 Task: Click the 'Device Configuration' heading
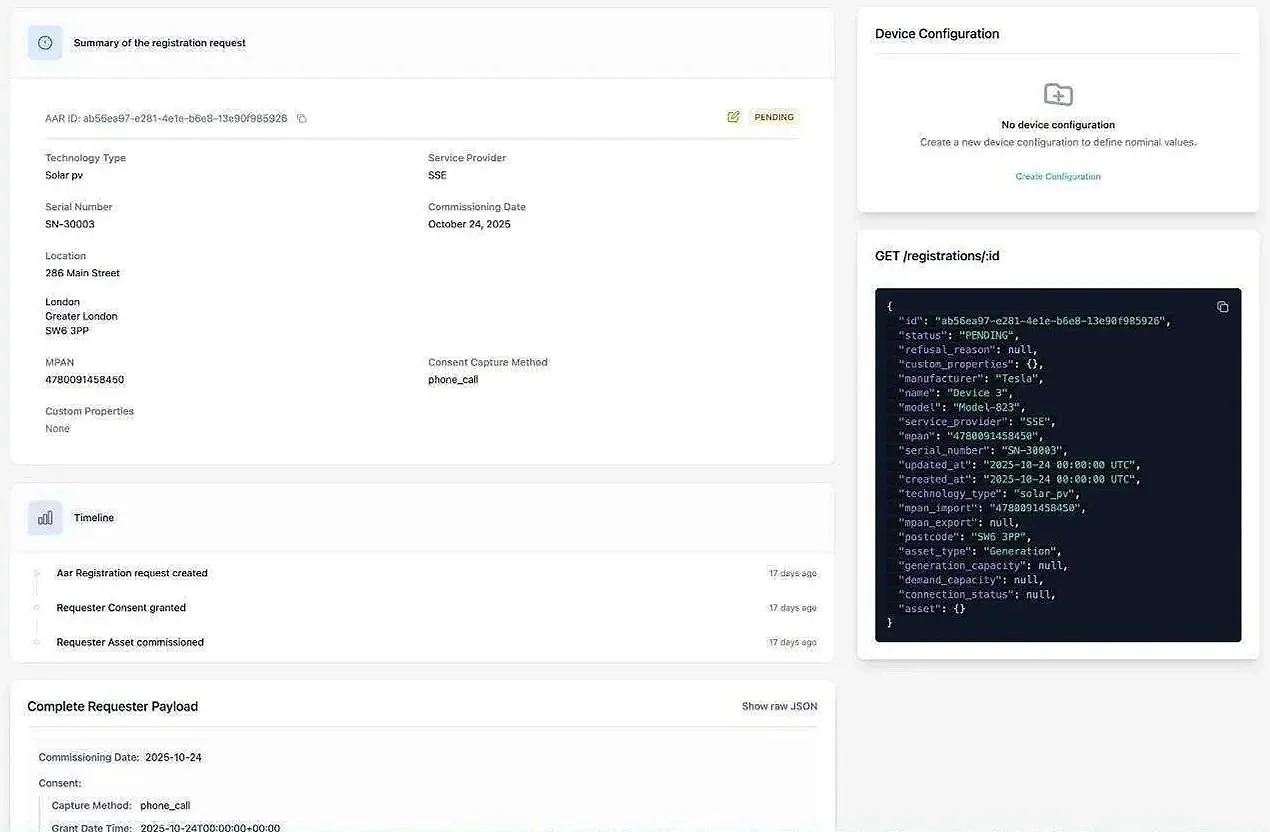[x=937, y=34]
